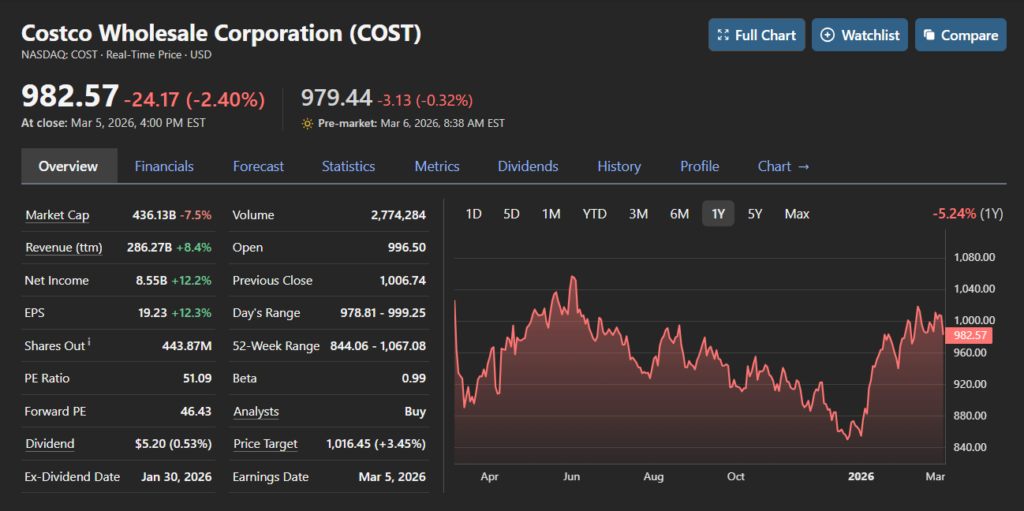Select the 5Y chart range
The width and height of the screenshot is (1024, 511).
pos(755,214)
